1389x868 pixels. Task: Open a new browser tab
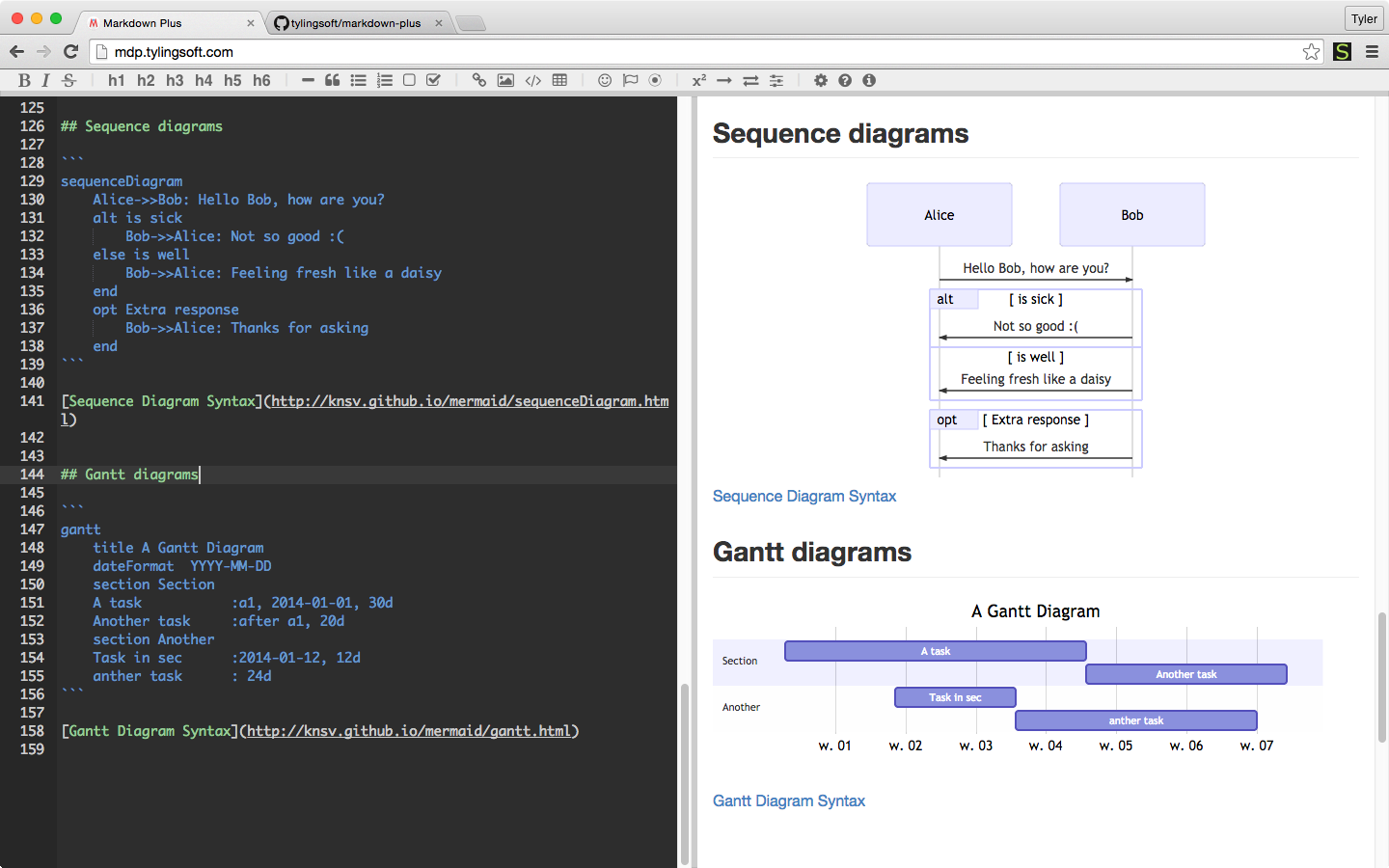pos(471,23)
